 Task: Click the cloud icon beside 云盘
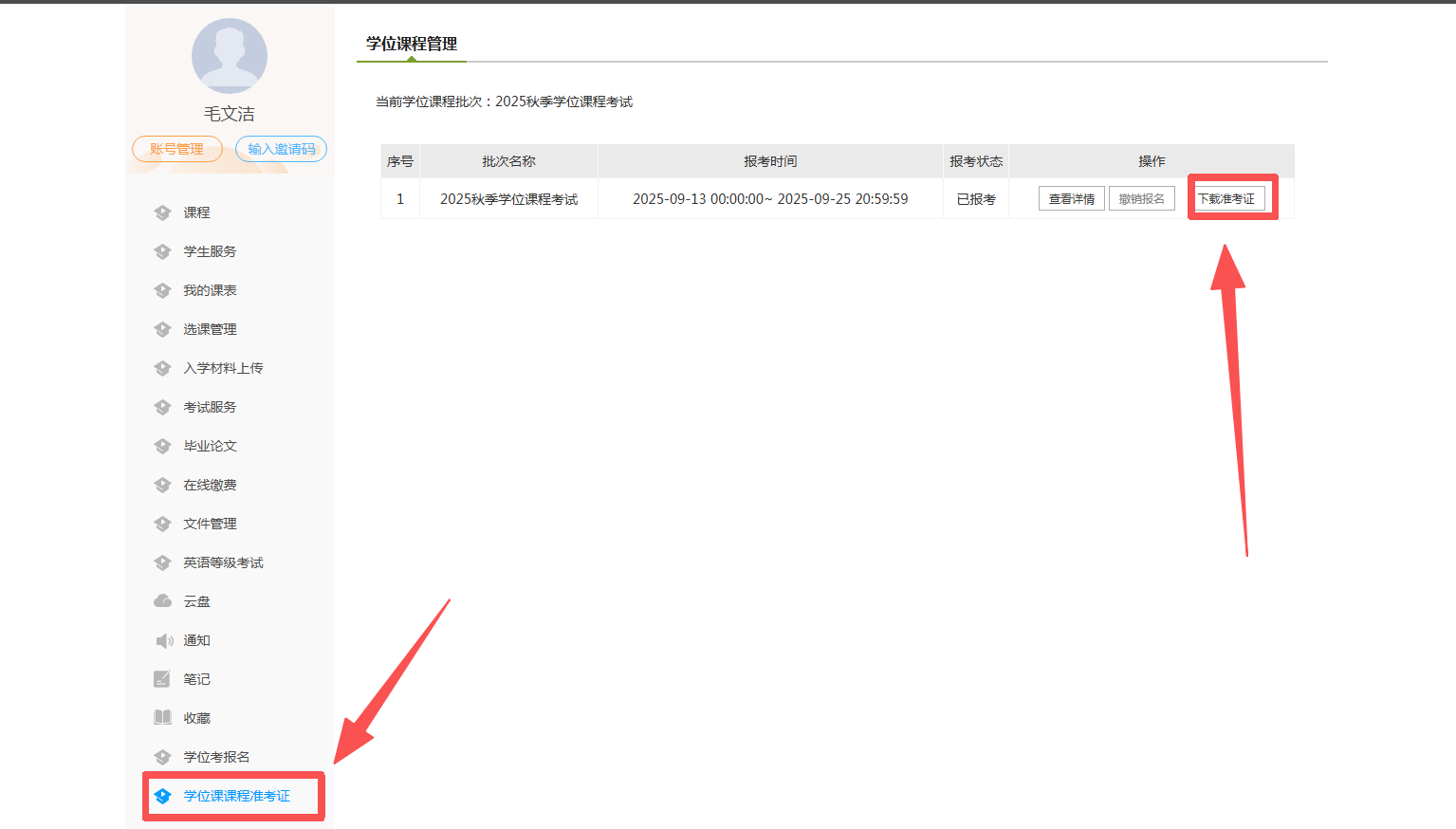point(162,601)
